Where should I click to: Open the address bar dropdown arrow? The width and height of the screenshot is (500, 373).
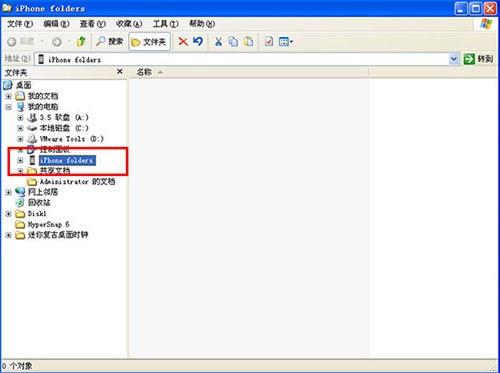[453, 59]
